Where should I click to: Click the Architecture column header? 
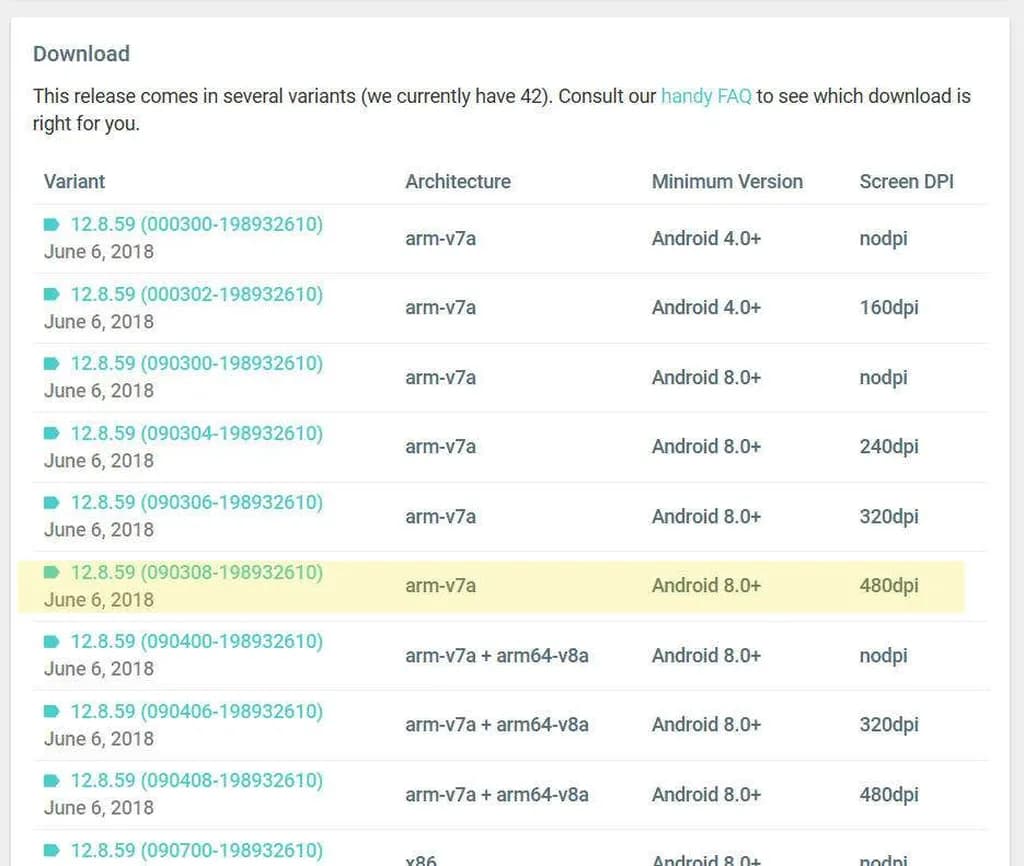pyautogui.click(x=458, y=182)
